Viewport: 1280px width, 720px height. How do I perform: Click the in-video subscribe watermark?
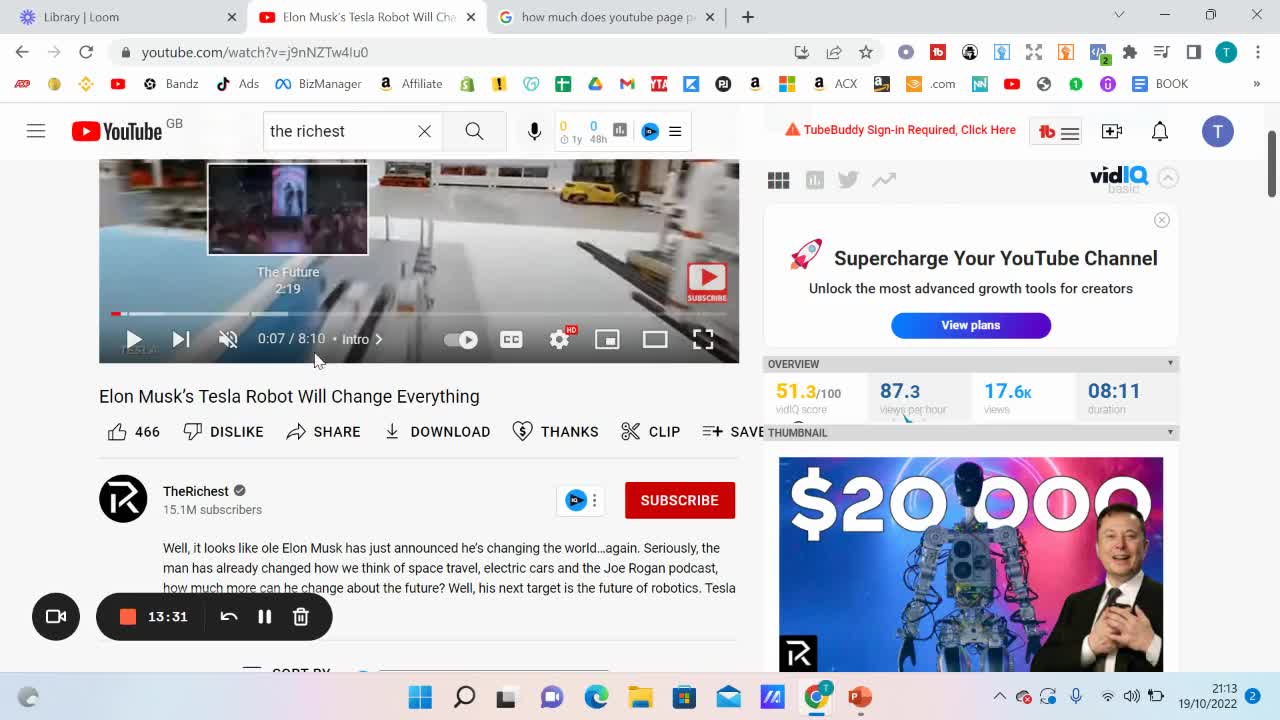(x=707, y=283)
